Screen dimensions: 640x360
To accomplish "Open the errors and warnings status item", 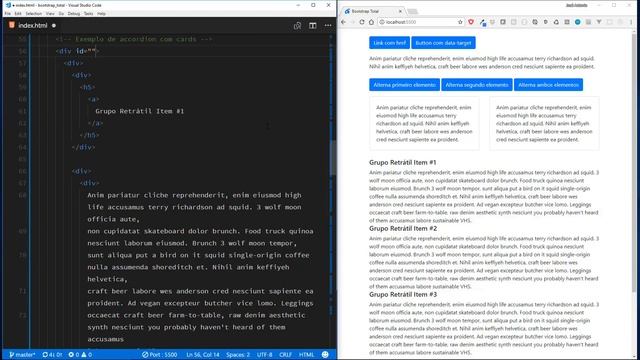I will pos(80,355).
